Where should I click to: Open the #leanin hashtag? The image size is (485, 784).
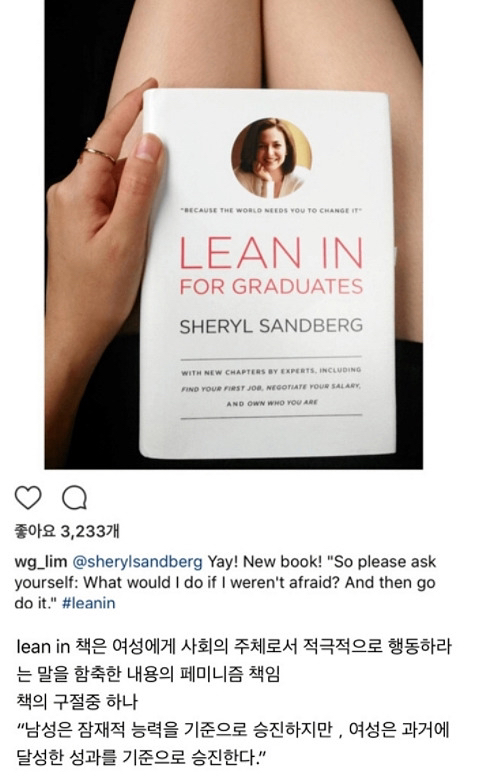(88, 602)
